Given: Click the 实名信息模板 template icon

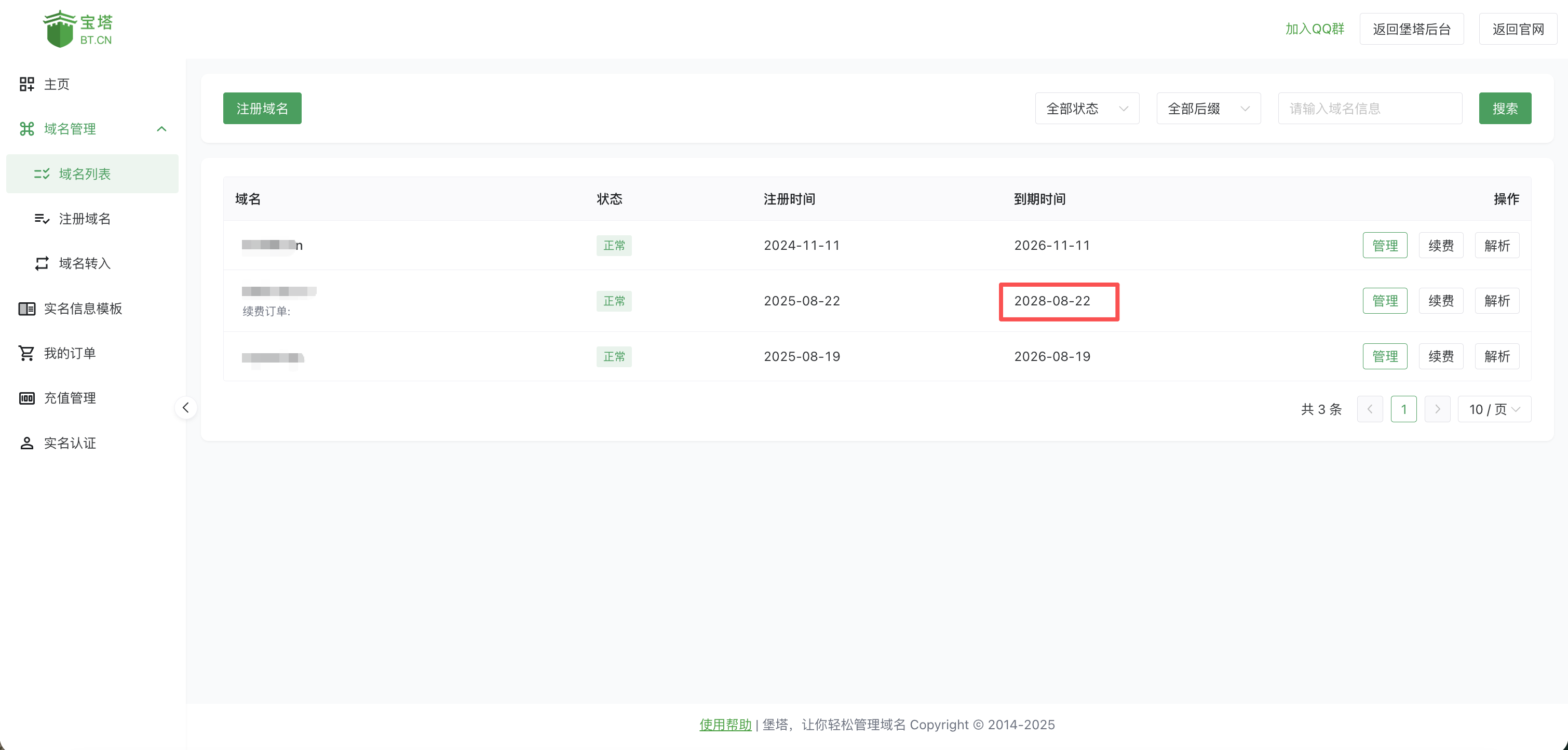Looking at the screenshot, I should pos(27,309).
